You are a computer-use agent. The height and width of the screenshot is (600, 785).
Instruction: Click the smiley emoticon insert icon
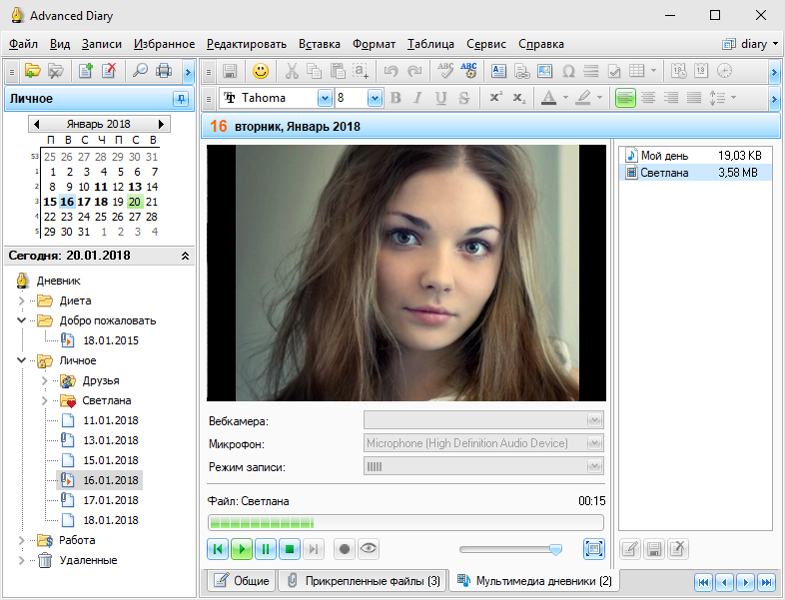pyautogui.click(x=261, y=71)
